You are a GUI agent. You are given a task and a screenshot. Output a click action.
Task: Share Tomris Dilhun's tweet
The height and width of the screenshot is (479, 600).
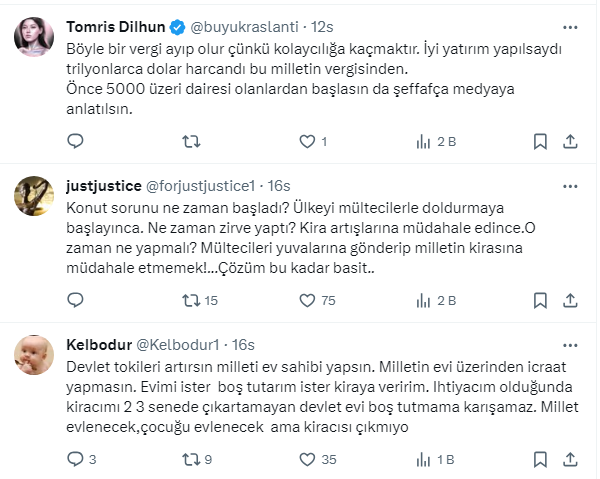click(572, 141)
